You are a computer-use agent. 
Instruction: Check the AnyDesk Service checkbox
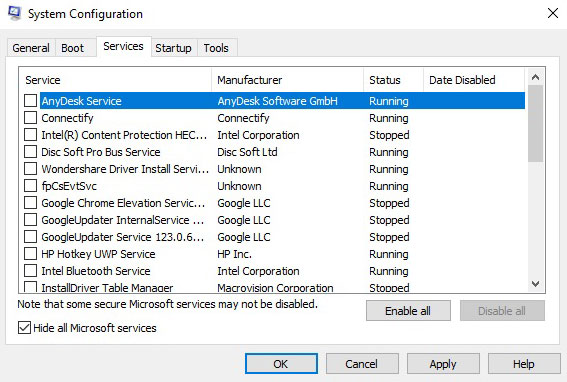(30, 101)
